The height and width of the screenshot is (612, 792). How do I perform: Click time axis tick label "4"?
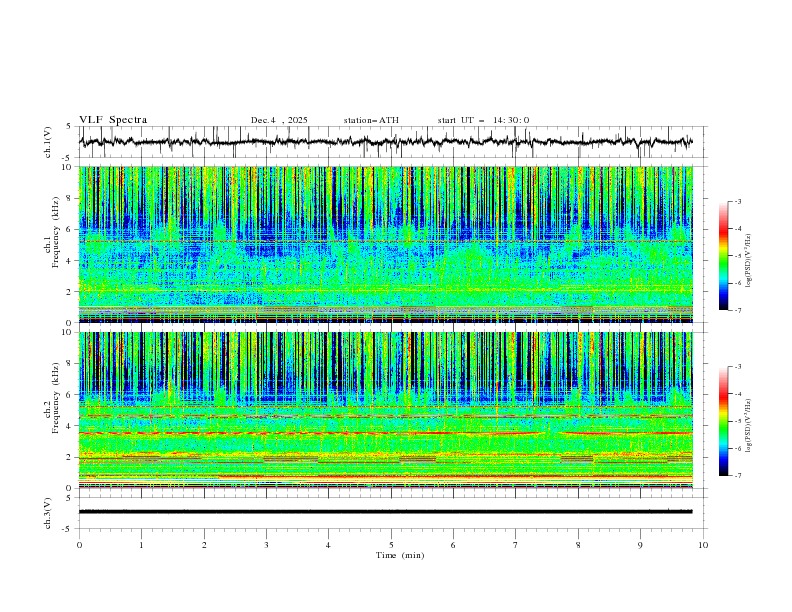pos(328,545)
